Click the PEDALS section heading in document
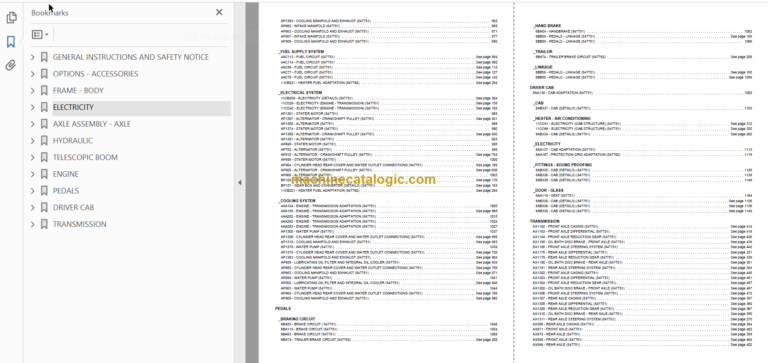768x363 pixels. (283, 309)
